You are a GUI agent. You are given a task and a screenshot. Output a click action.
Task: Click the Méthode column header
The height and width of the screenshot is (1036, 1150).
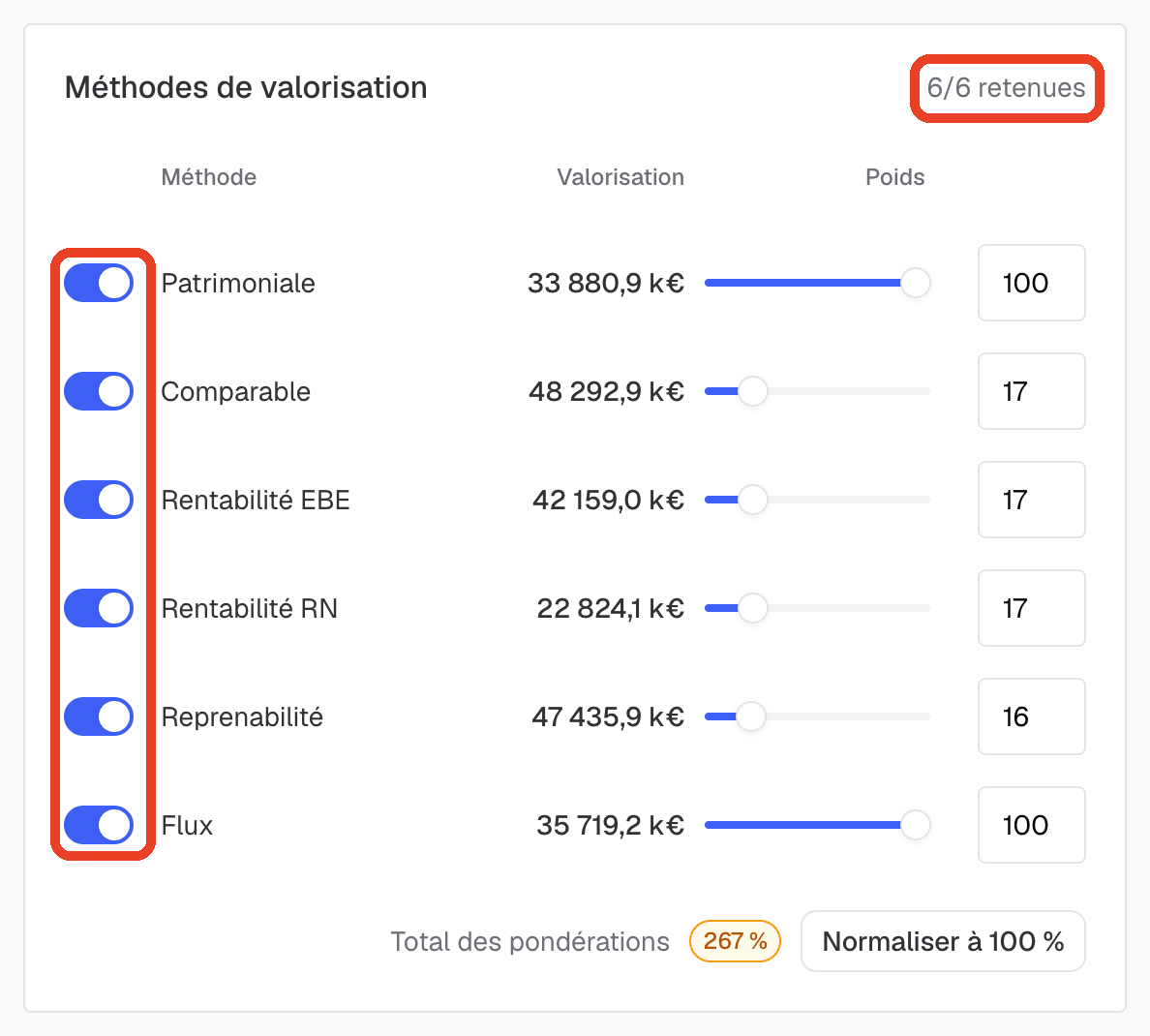pos(209,177)
